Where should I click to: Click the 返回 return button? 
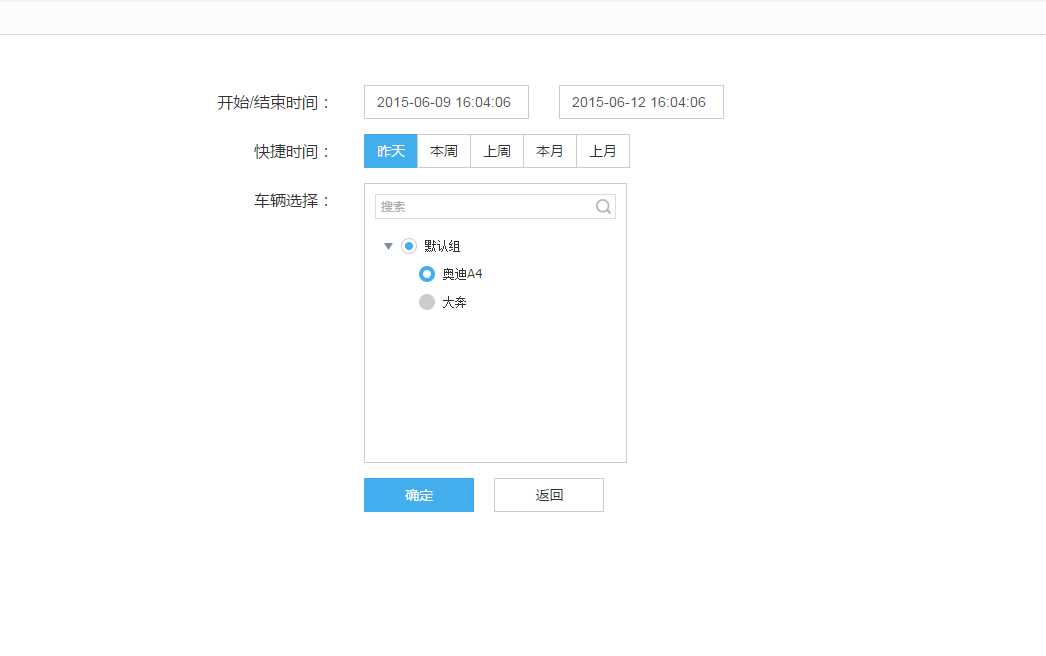point(548,494)
